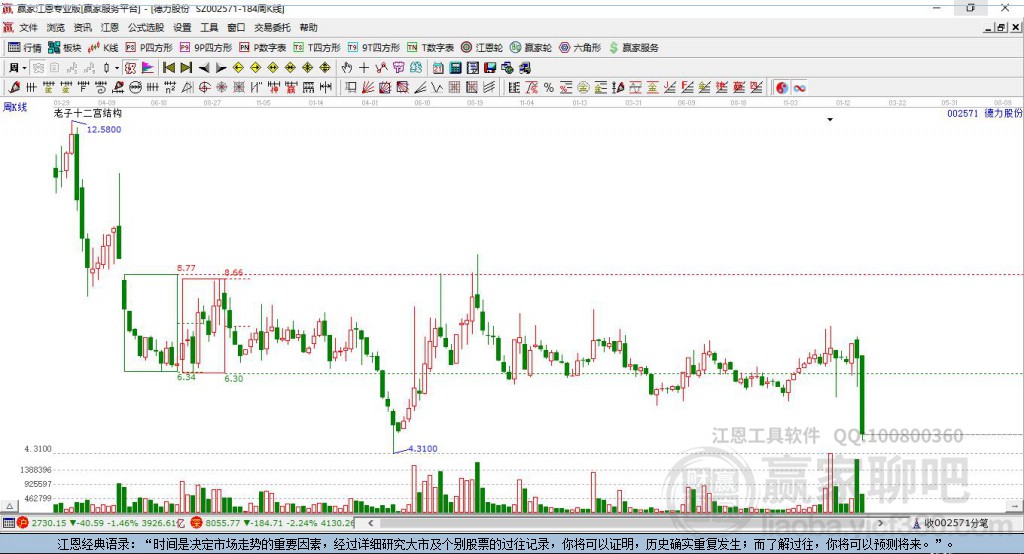The image size is (1024, 554).
Task: Open the calculator tool
Action: [456, 68]
